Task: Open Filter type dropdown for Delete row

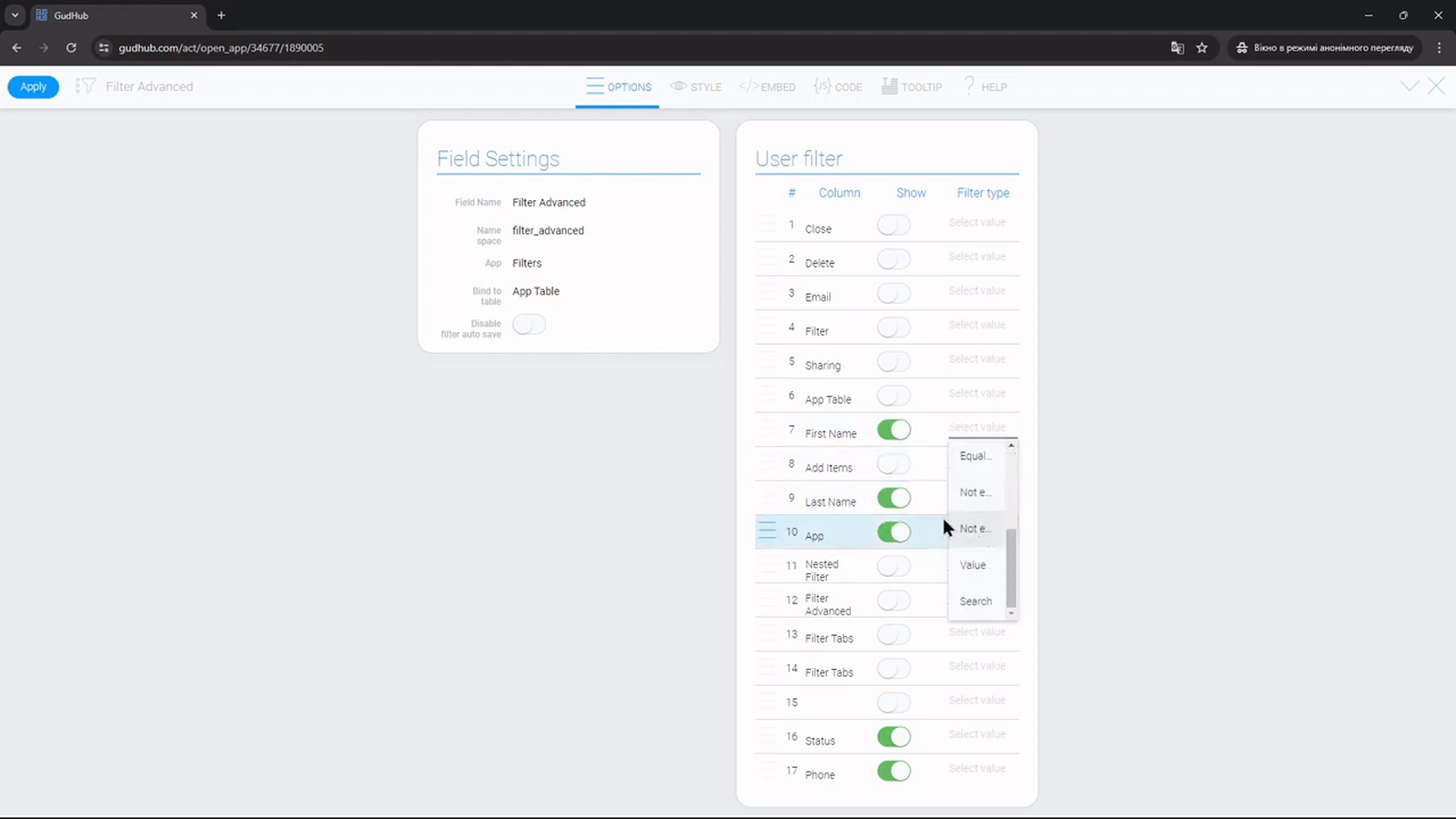Action: click(x=982, y=257)
